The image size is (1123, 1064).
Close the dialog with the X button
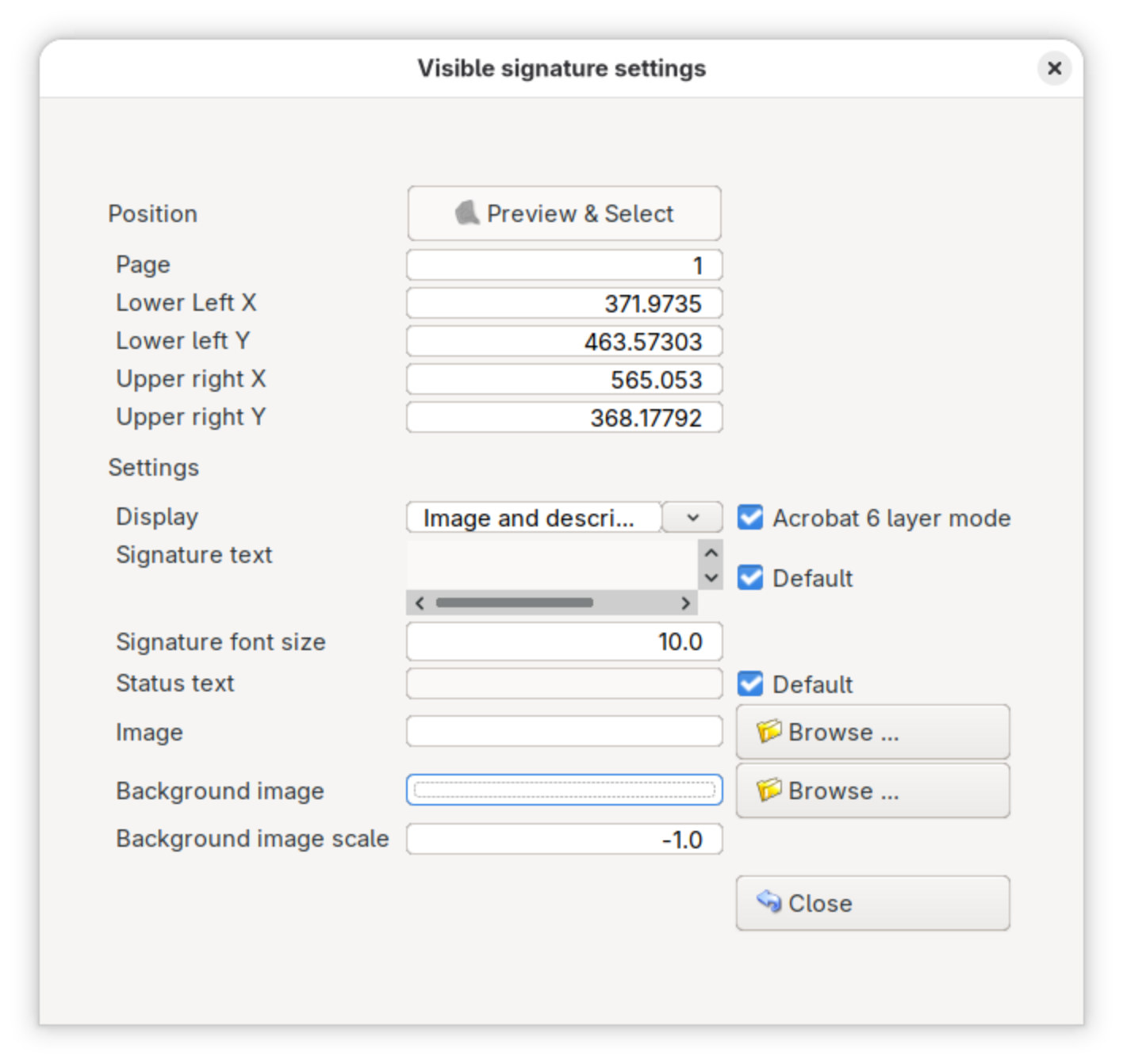point(1054,68)
